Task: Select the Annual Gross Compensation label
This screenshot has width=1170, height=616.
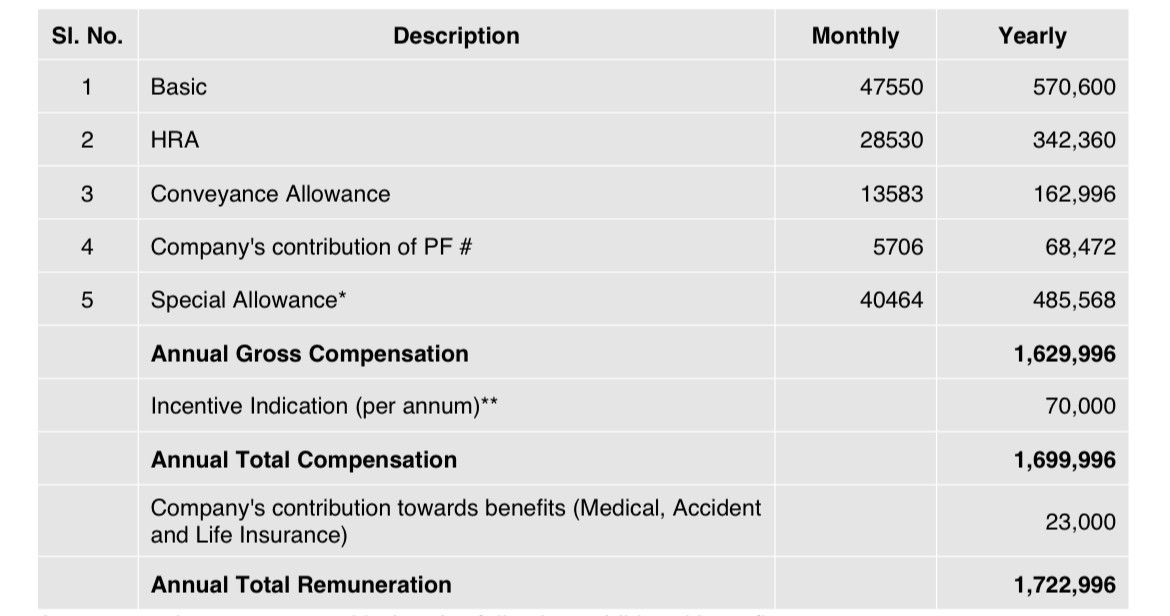Action: pyautogui.click(x=310, y=353)
